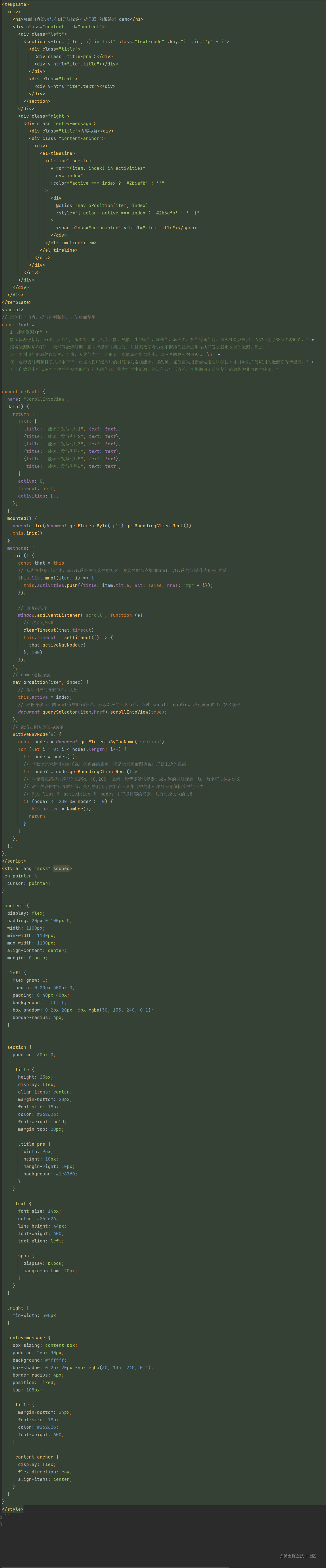Select the :key="index" attribute line

[x=66, y=175]
